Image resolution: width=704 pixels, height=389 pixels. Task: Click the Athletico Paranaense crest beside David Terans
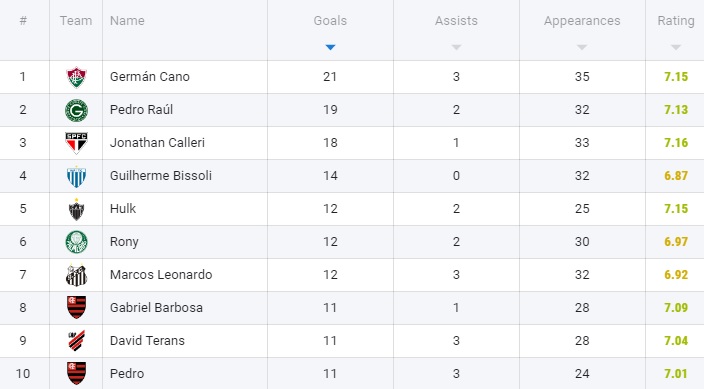pyautogui.click(x=76, y=340)
